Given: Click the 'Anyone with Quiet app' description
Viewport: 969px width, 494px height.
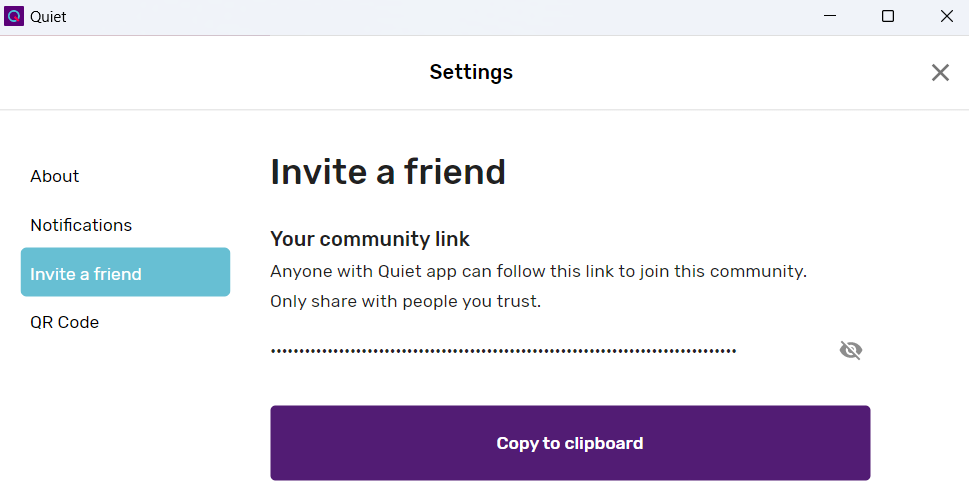Looking at the screenshot, I should [x=538, y=271].
